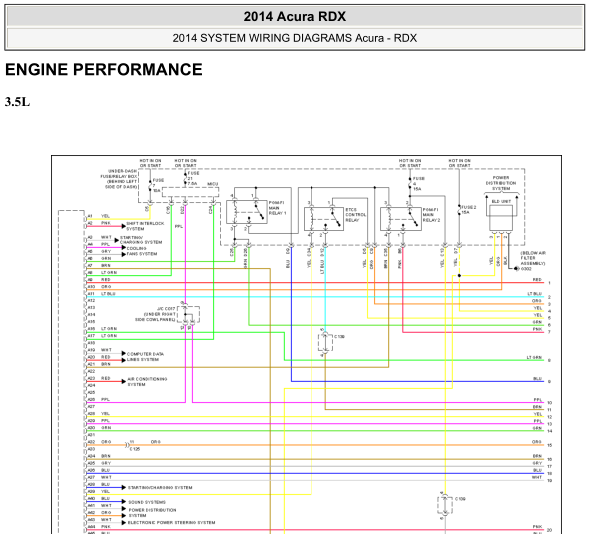
Task: Click the 'COMPUTER DATA LINES SYSTEM' label
Action: pyautogui.click(x=145, y=357)
